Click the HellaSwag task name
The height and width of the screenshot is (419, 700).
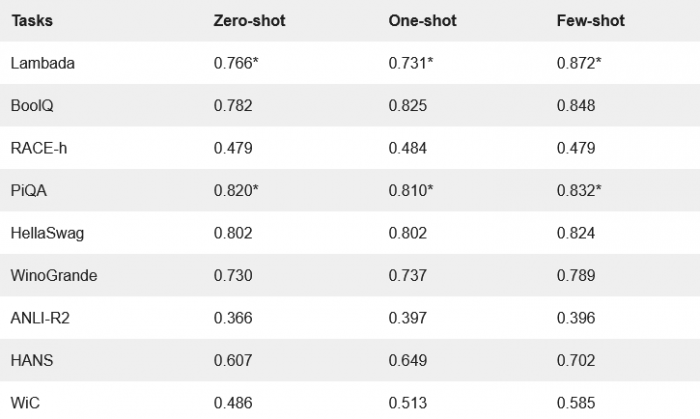[x=45, y=233]
